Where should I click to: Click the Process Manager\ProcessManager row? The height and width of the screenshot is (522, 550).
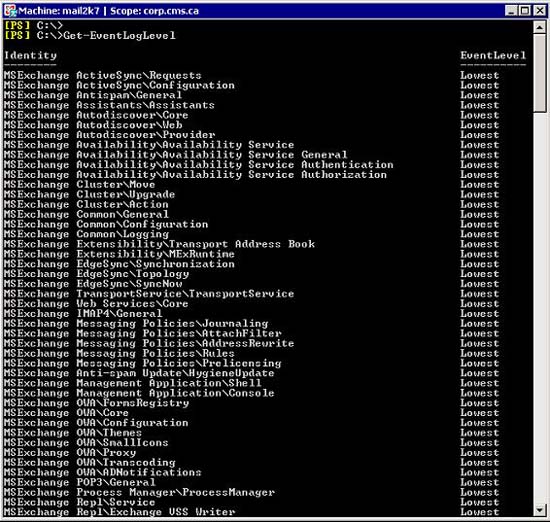[x=251, y=492]
